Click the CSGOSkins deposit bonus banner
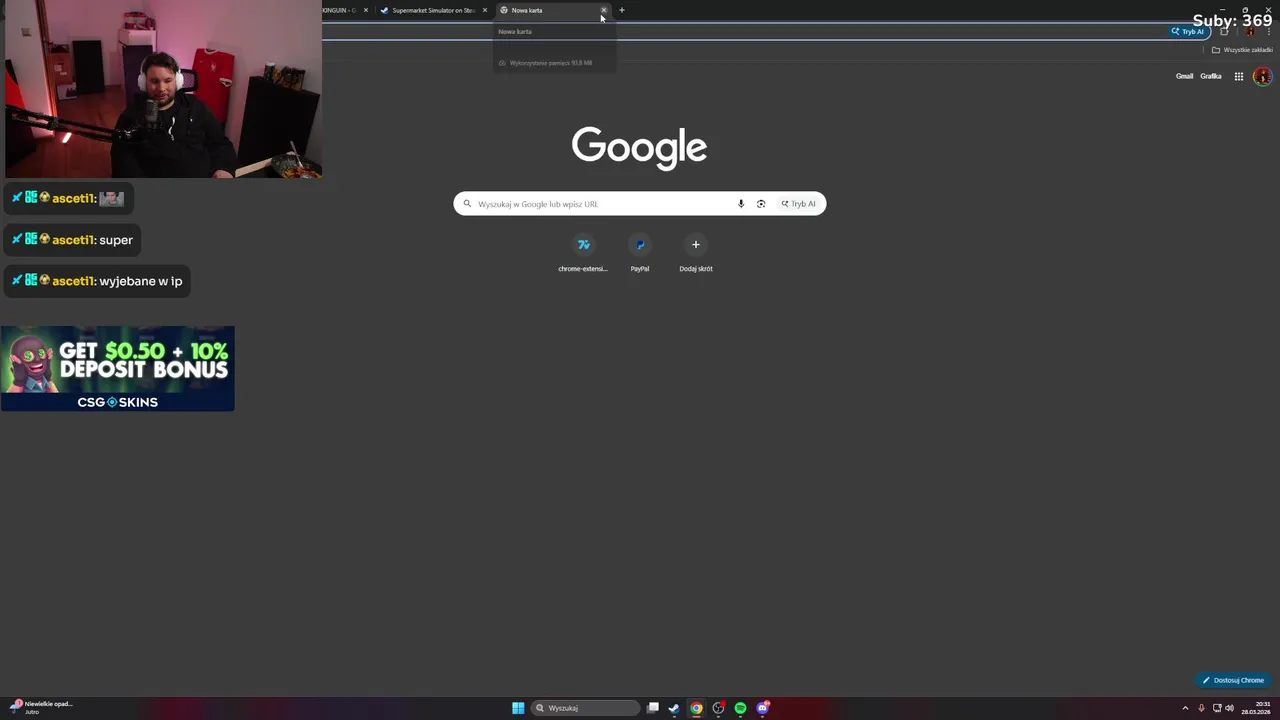The height and width of the screenshot is (720, 1280). coord(118,368)
